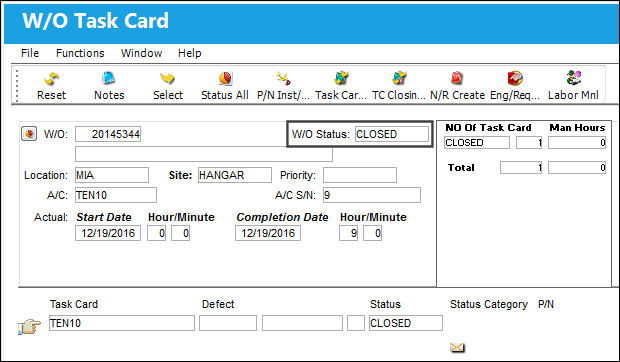The height and width of the screenshot is (362, 620).
Task: Open the Window menu
Action: [142, 53]
